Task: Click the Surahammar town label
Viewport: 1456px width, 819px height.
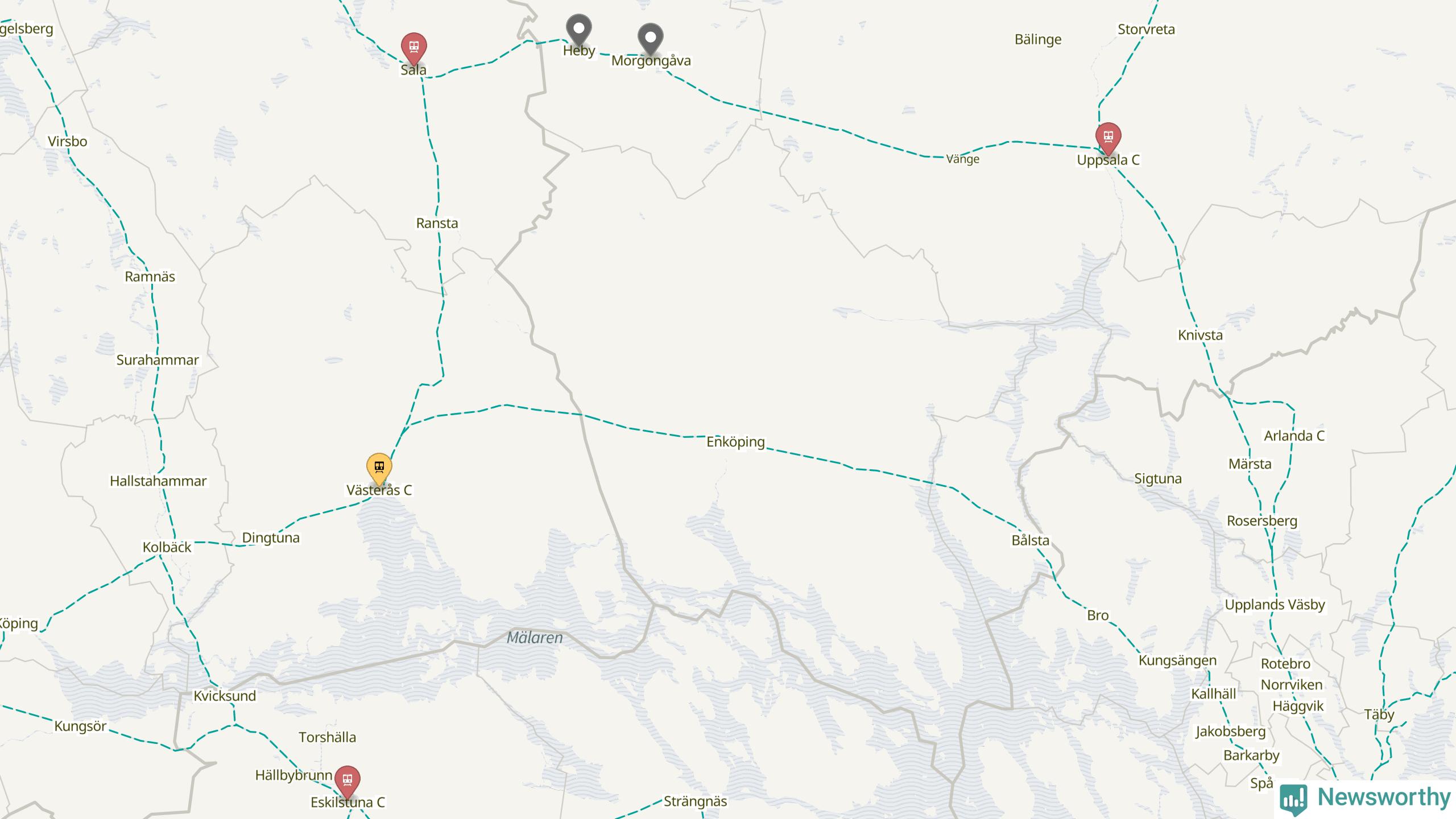Action: point(158,360)
